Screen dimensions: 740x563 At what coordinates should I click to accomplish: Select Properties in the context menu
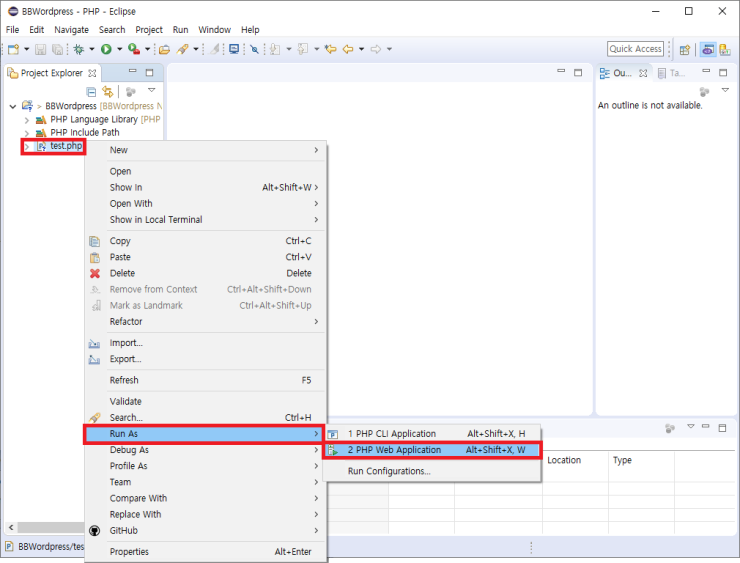pyautogui.click(x=129, y=552)
